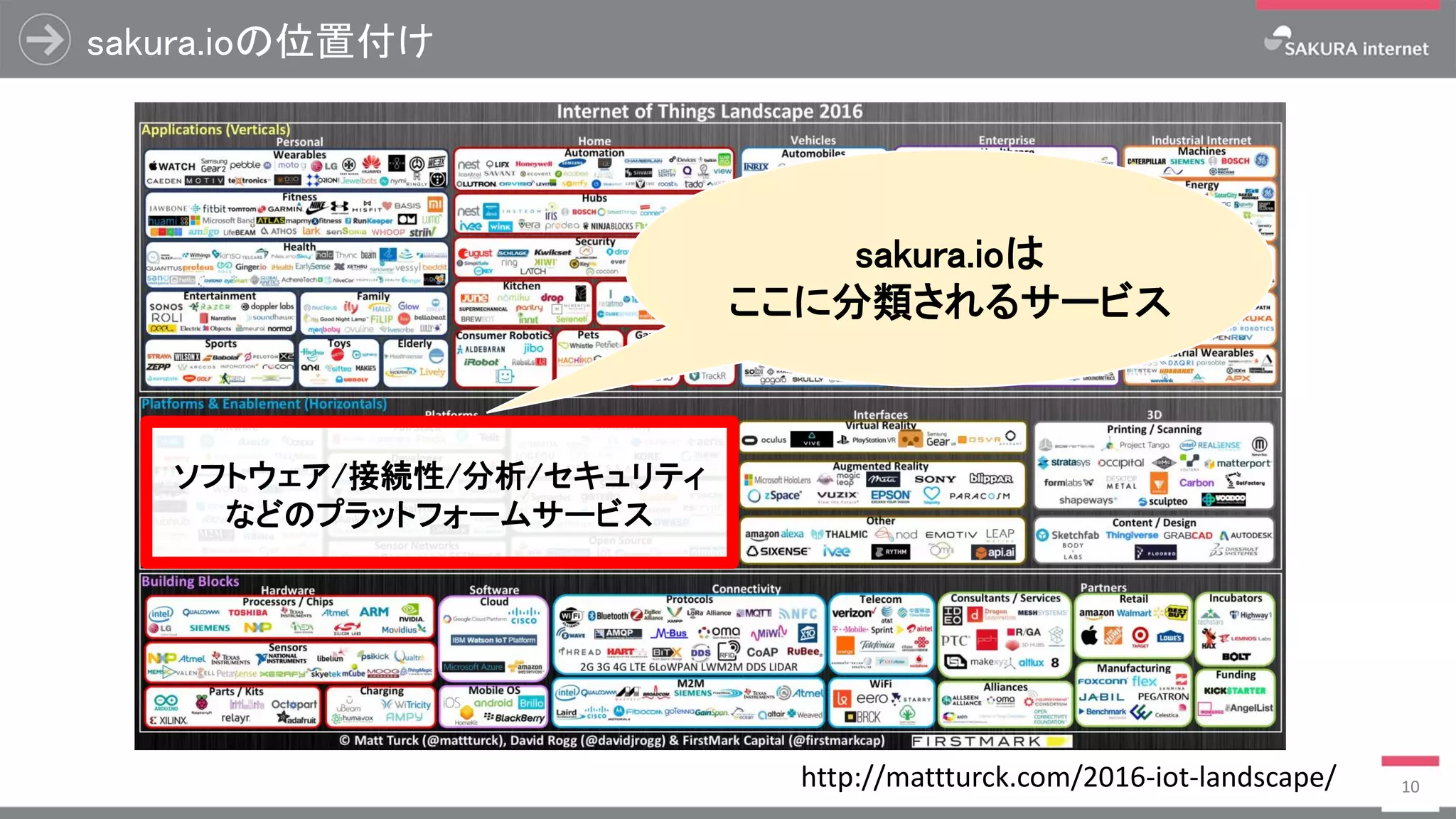Click the EPSON logo
The width and height of the screenshot is (1456, 819).
(890, 495)
